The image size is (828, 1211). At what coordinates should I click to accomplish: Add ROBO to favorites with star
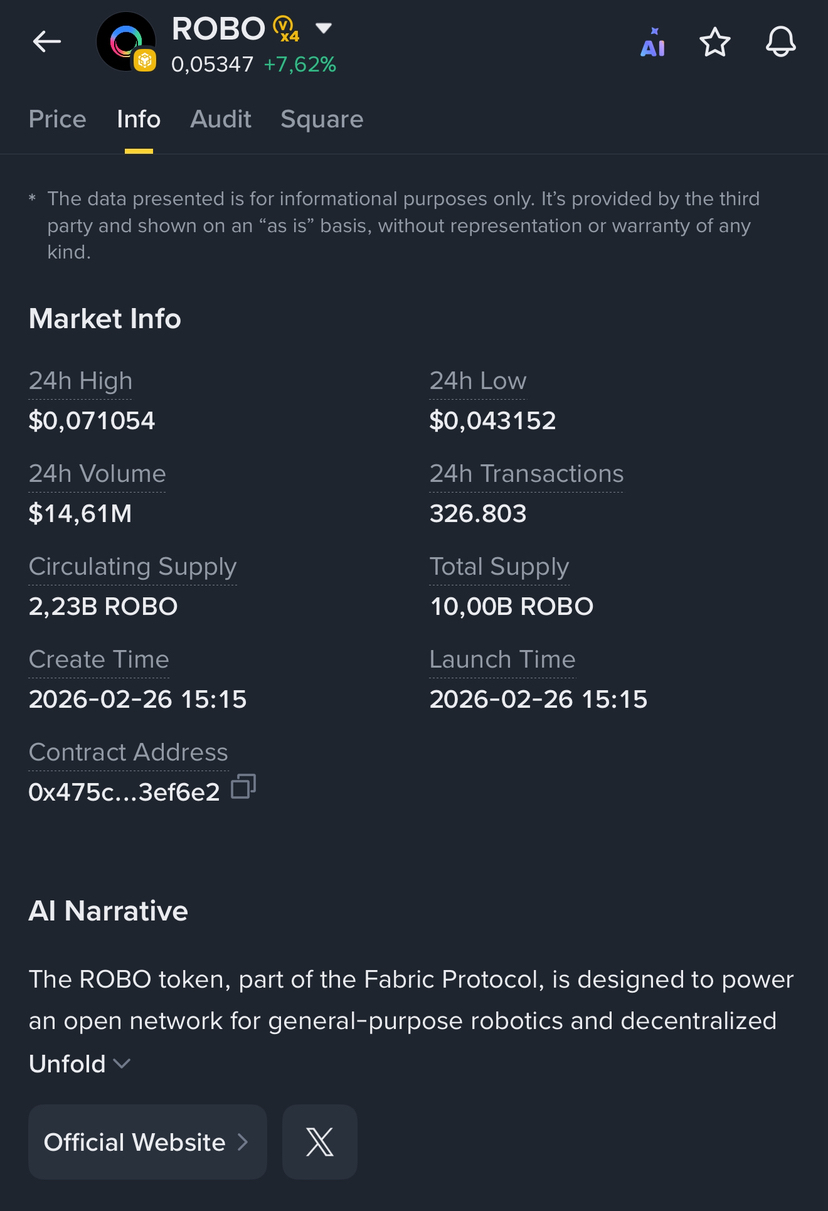click(x=715, y=42)
